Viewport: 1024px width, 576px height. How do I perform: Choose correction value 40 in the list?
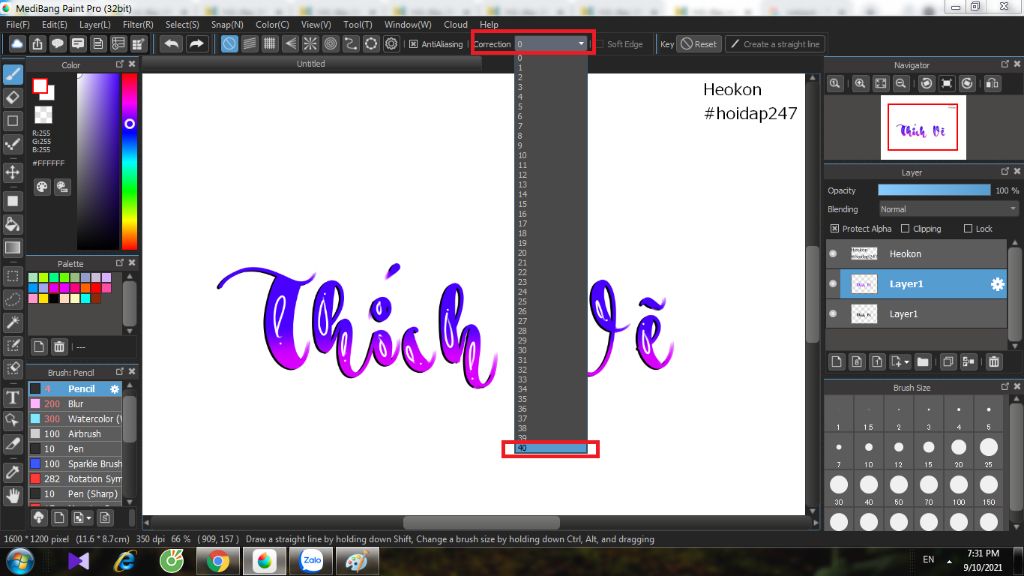click(x=551, y=448)
